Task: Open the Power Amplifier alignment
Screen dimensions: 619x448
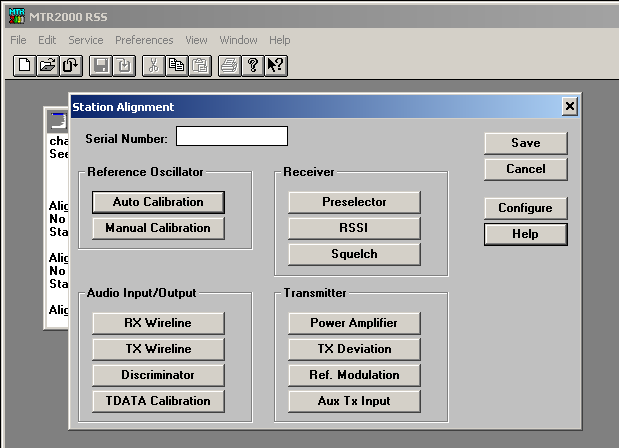Action: tap(354, 323)
